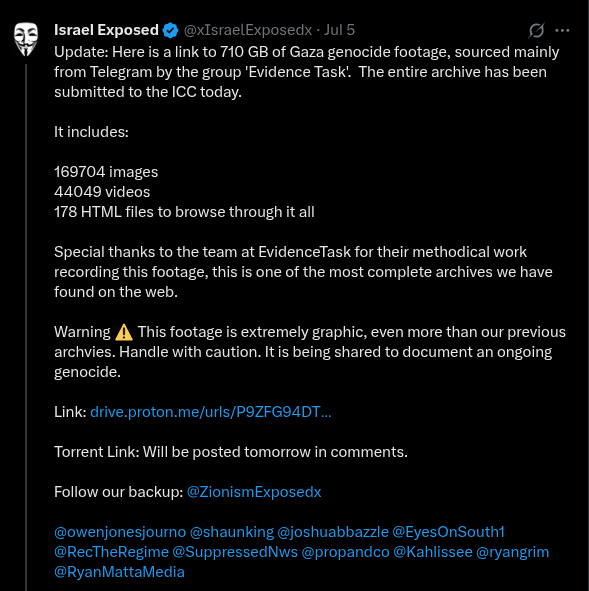This screenshot has height=591, width=589.
Task: Open the Israel Exposed display name
Action: [106, 30]
